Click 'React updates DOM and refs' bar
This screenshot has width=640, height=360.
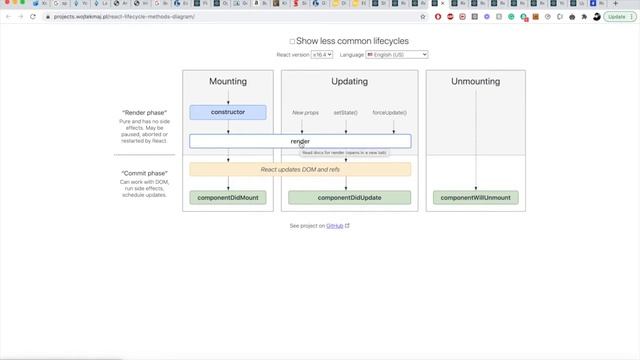click(300, 169)
